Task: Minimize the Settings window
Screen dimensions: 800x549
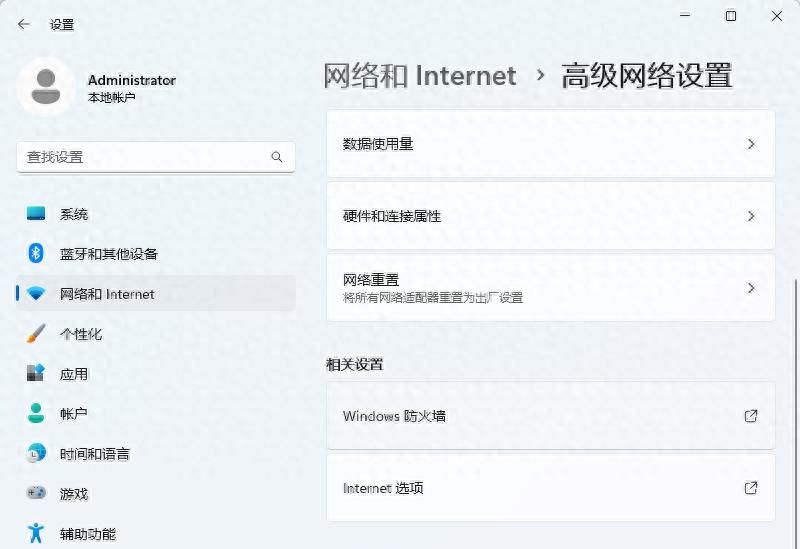Action: pyautogui.click(x=685, y=16)
